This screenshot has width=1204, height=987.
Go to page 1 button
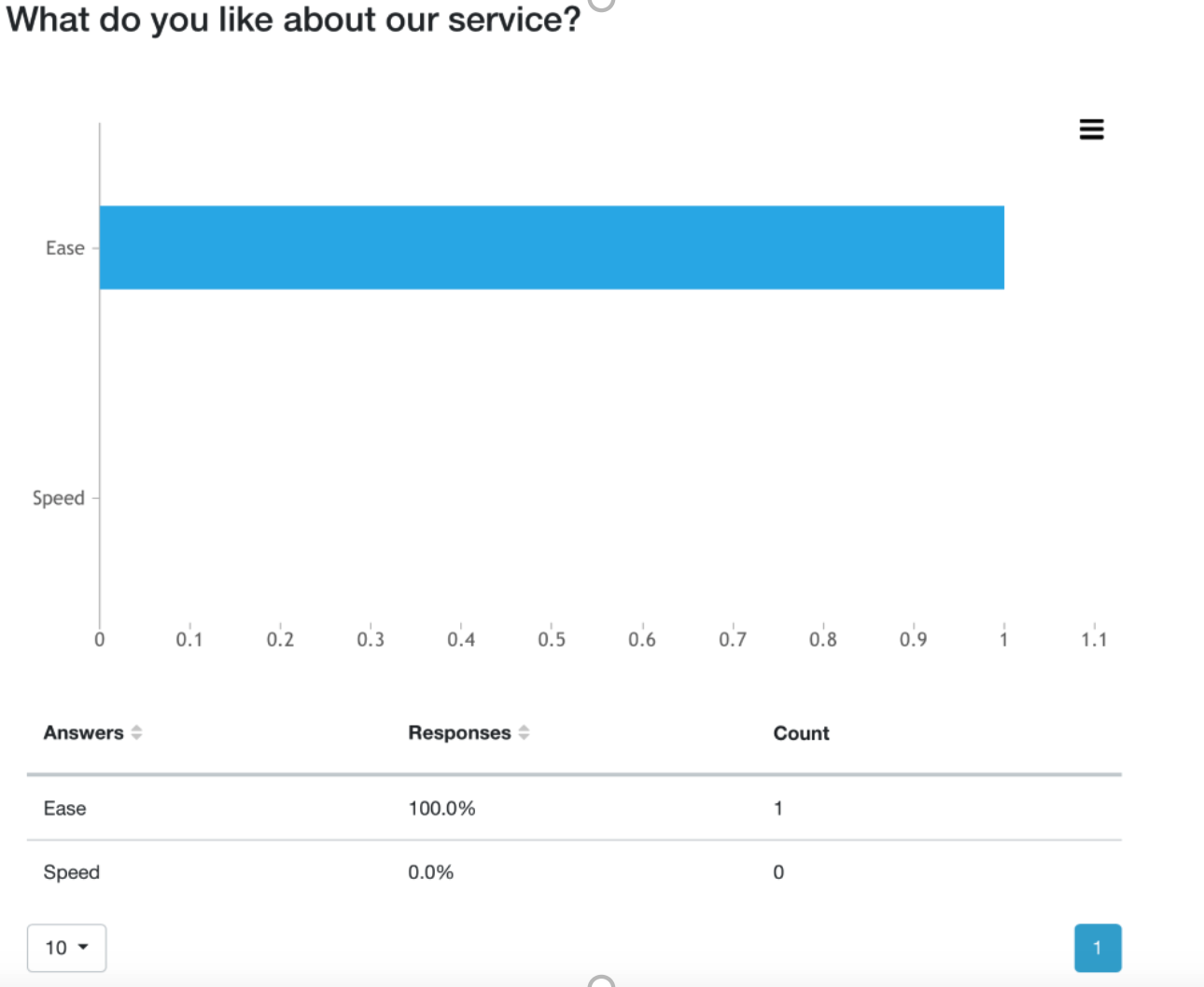1098,948
